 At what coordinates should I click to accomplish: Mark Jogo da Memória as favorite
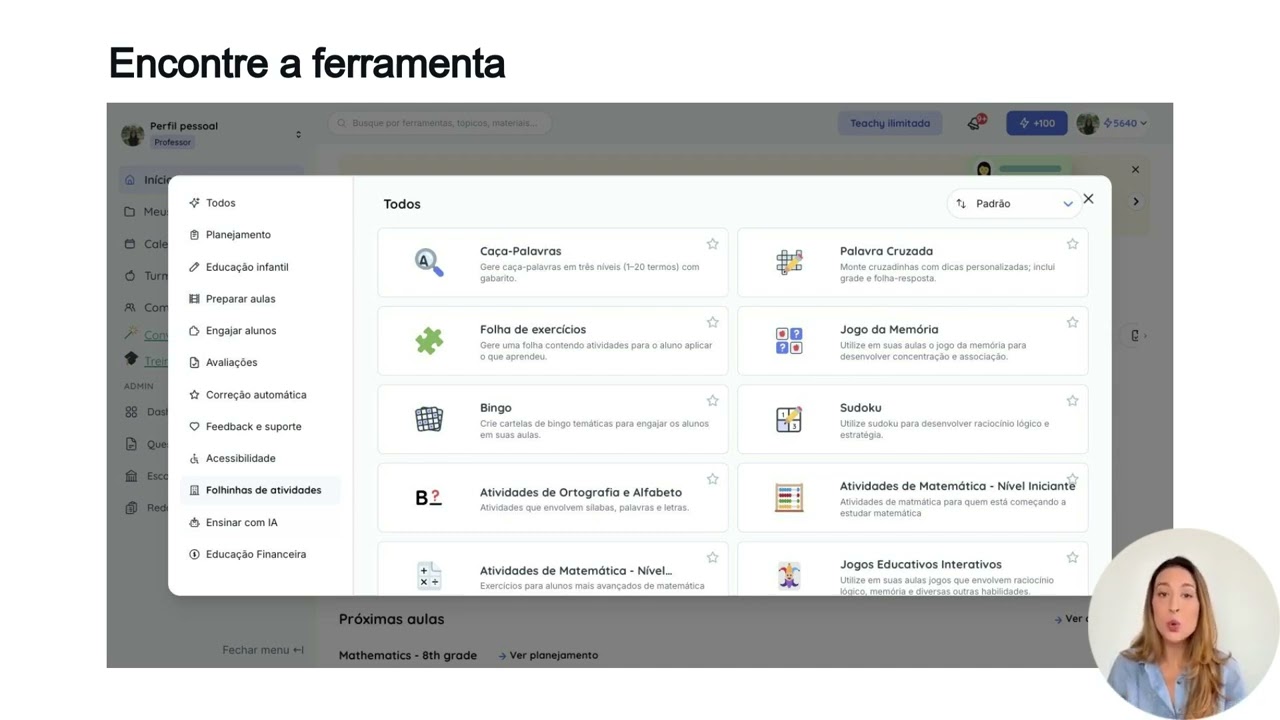1072,322
